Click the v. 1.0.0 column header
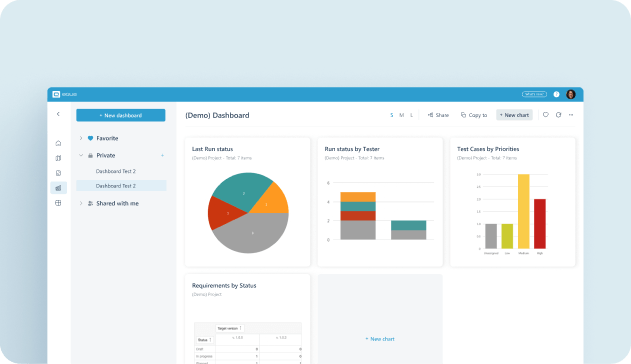 [237, 338]
